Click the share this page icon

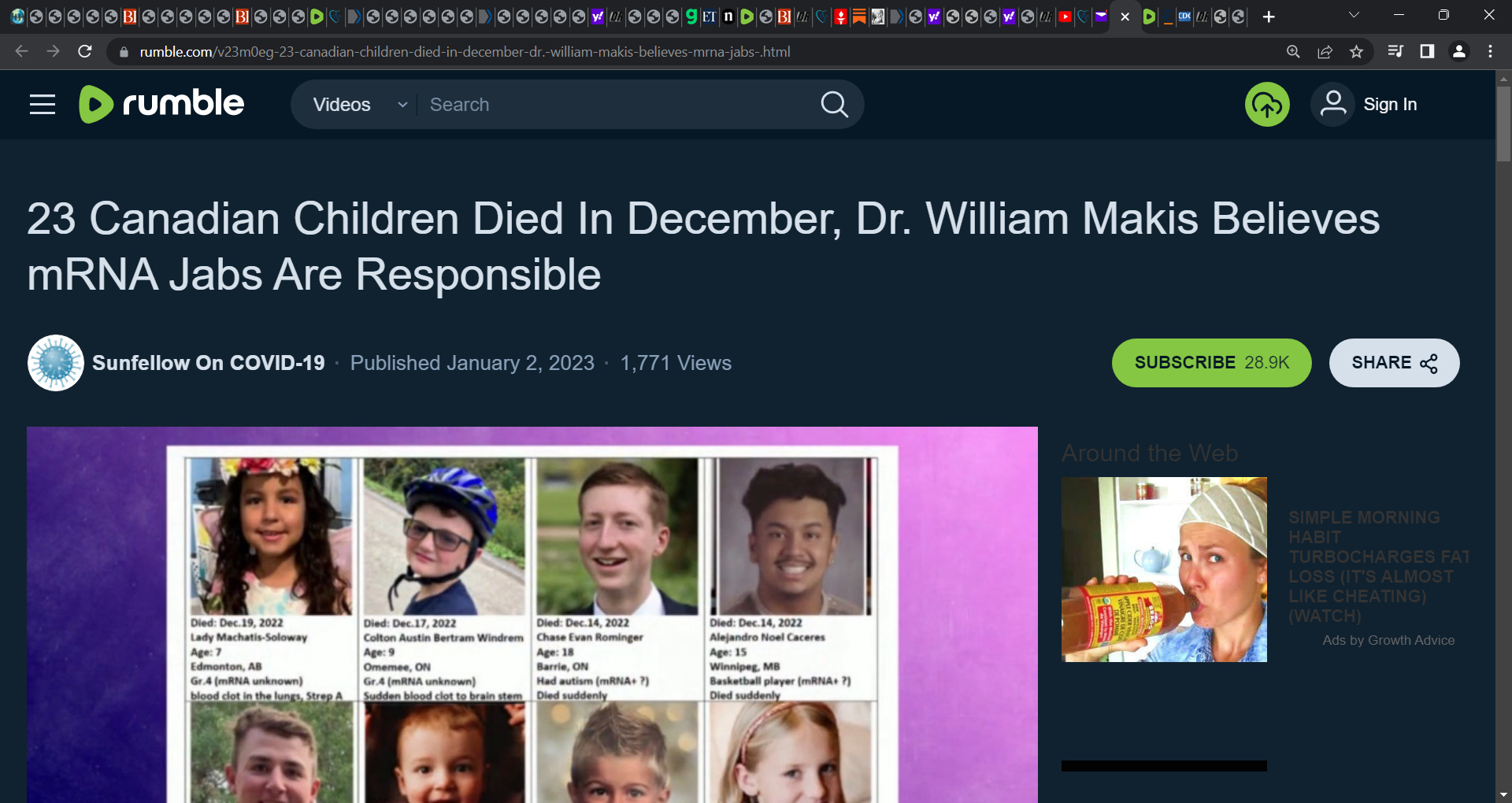1325,52
